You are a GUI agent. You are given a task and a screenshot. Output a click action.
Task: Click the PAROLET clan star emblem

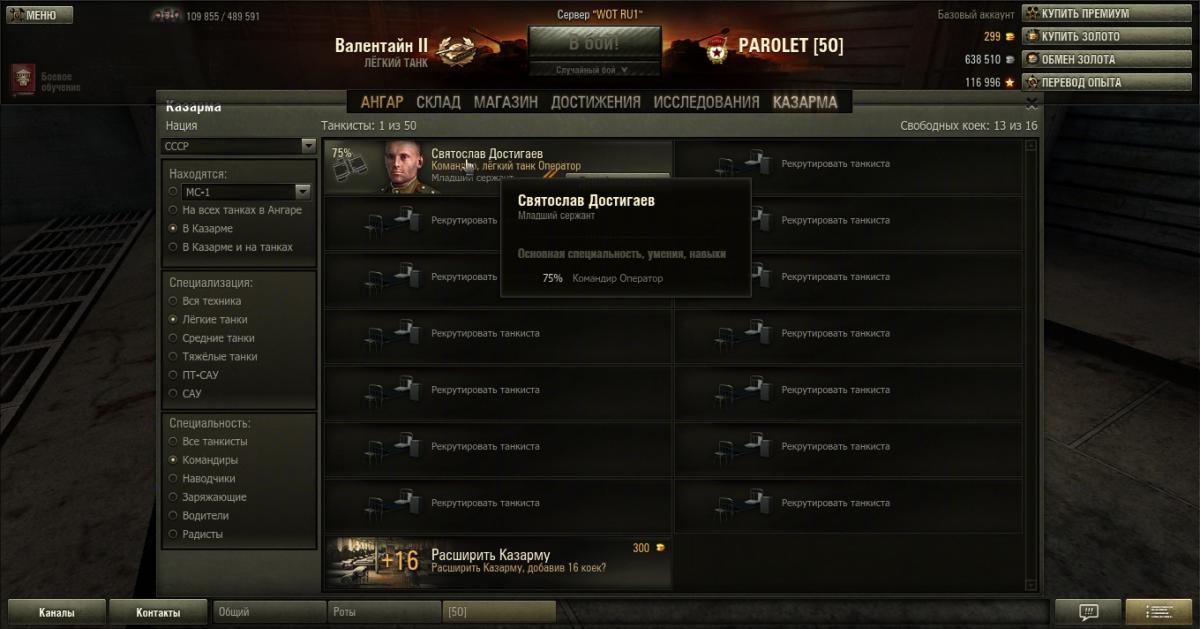tap(715, 50)
